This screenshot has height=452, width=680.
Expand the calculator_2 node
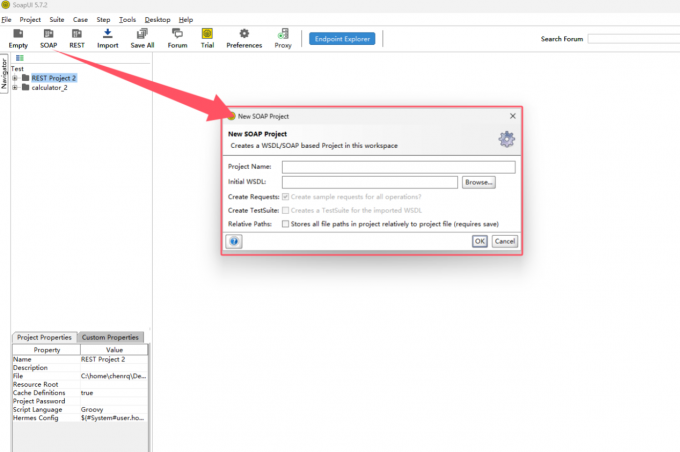pyautogui.click(x=15, y=88)
